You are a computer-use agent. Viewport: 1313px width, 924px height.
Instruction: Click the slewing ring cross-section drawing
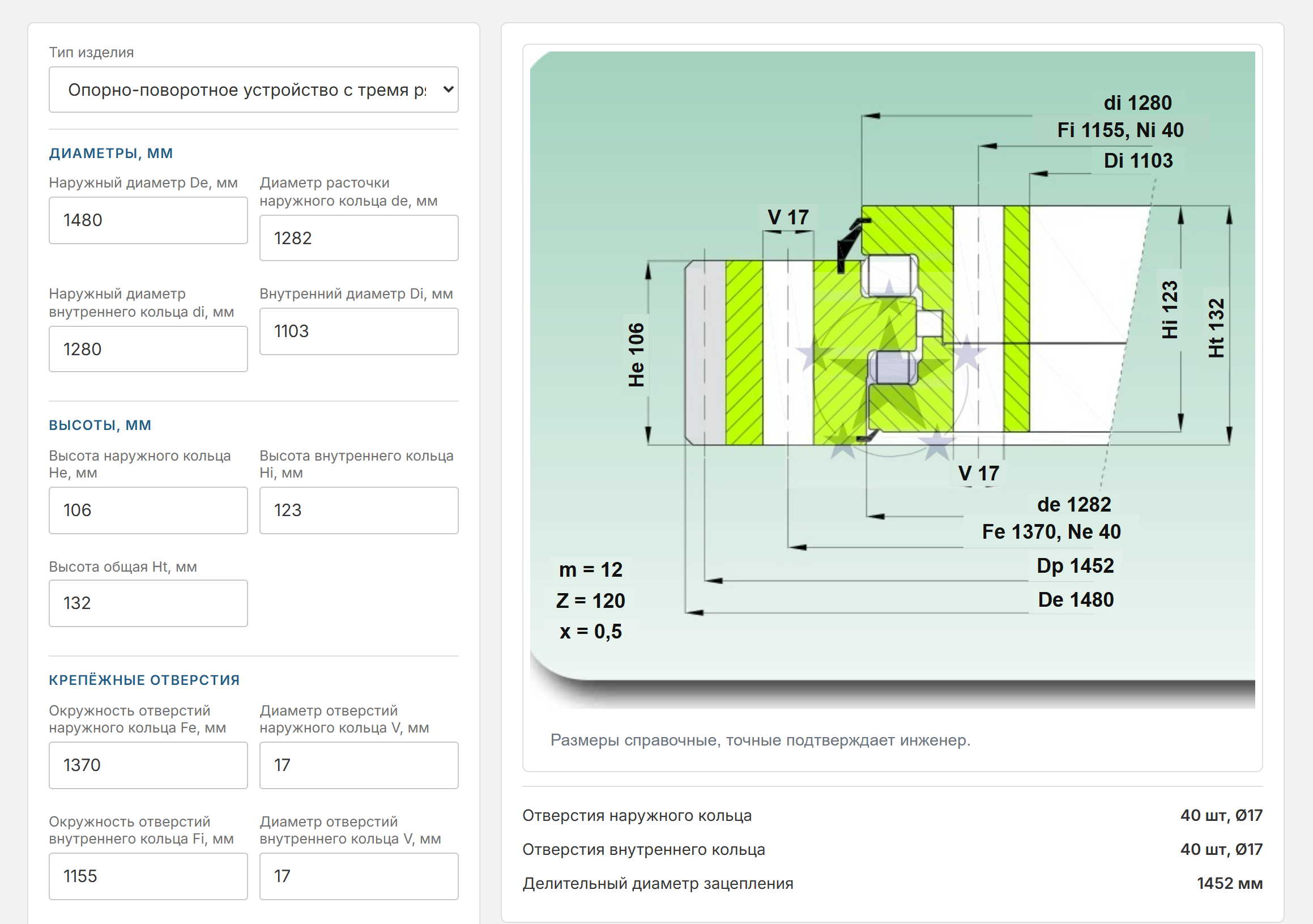click(x=892, y=380)
